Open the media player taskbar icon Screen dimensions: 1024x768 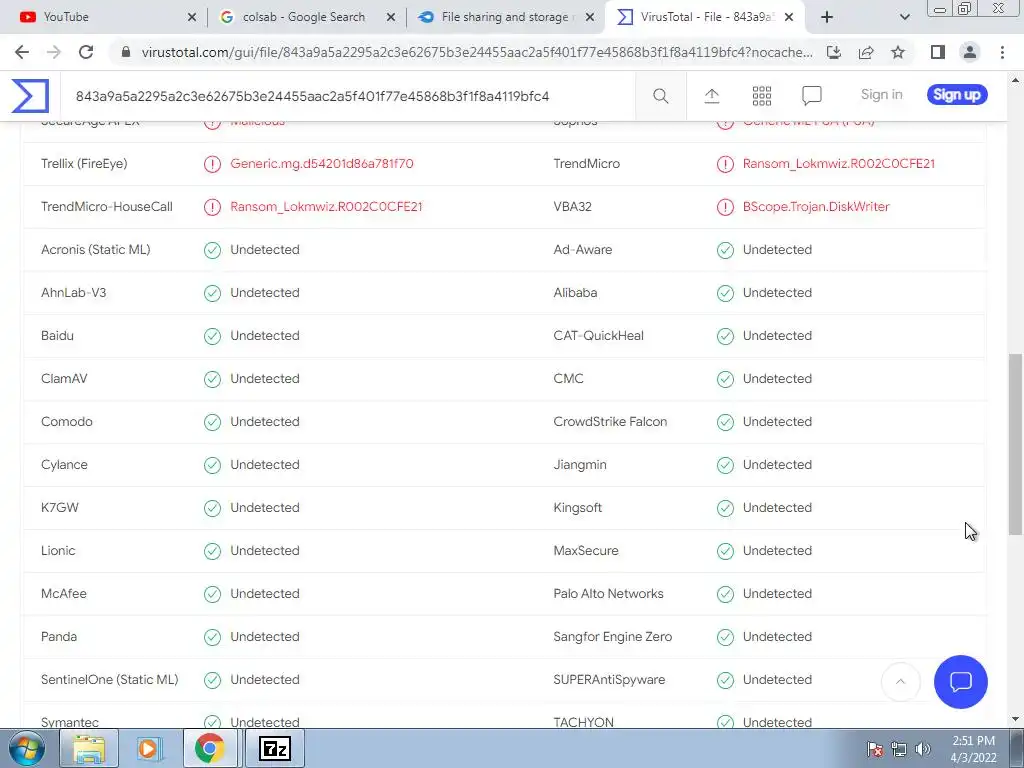click(148, 748)
